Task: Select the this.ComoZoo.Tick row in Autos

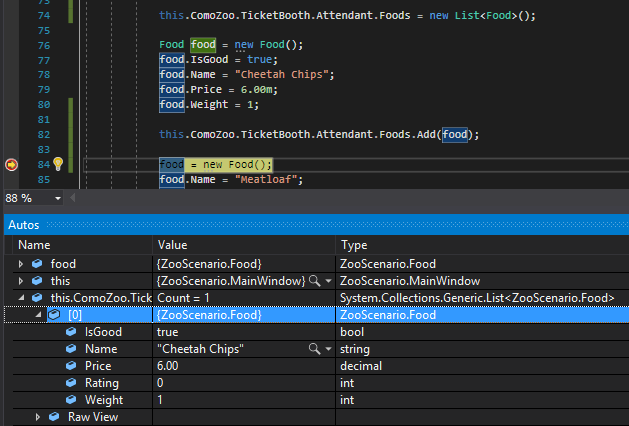Action: point(100,298)
